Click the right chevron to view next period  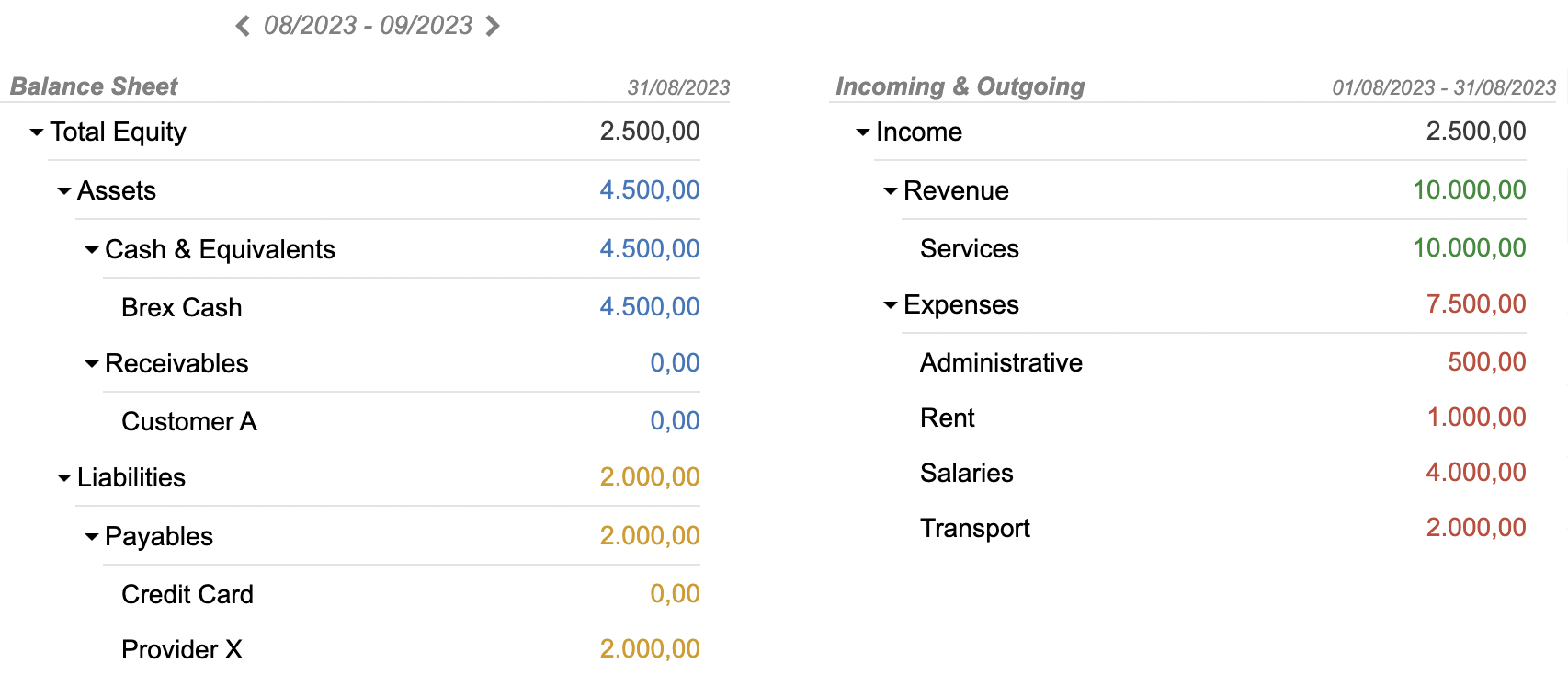[494, 26]
